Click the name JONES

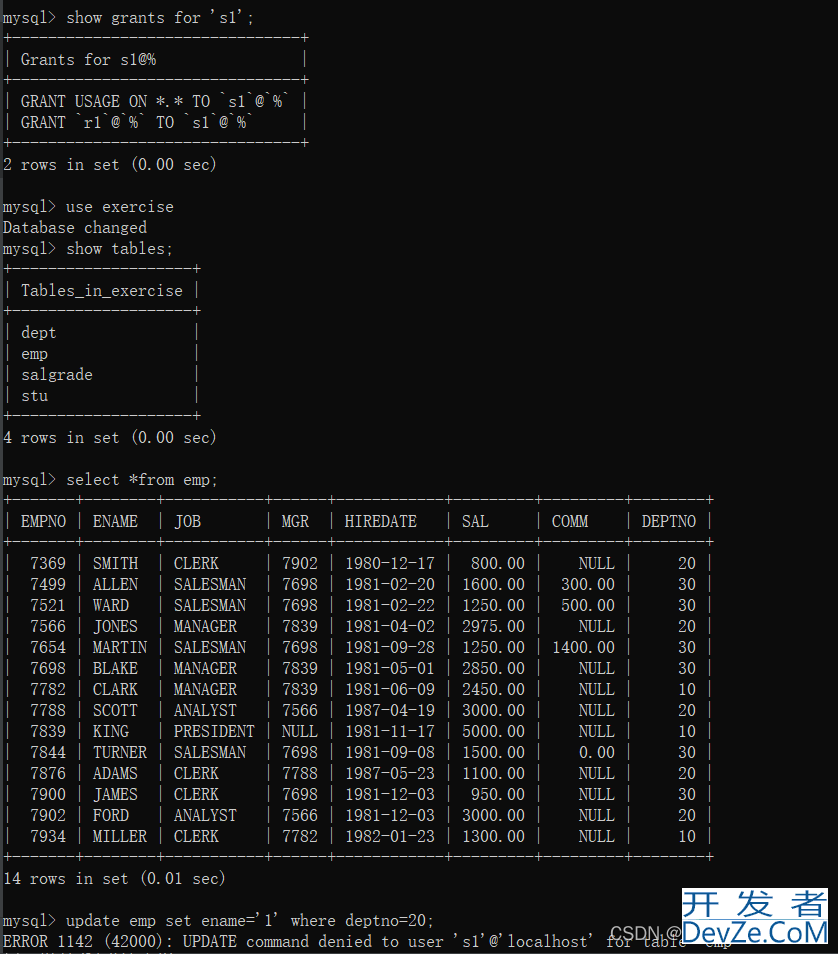115,627
